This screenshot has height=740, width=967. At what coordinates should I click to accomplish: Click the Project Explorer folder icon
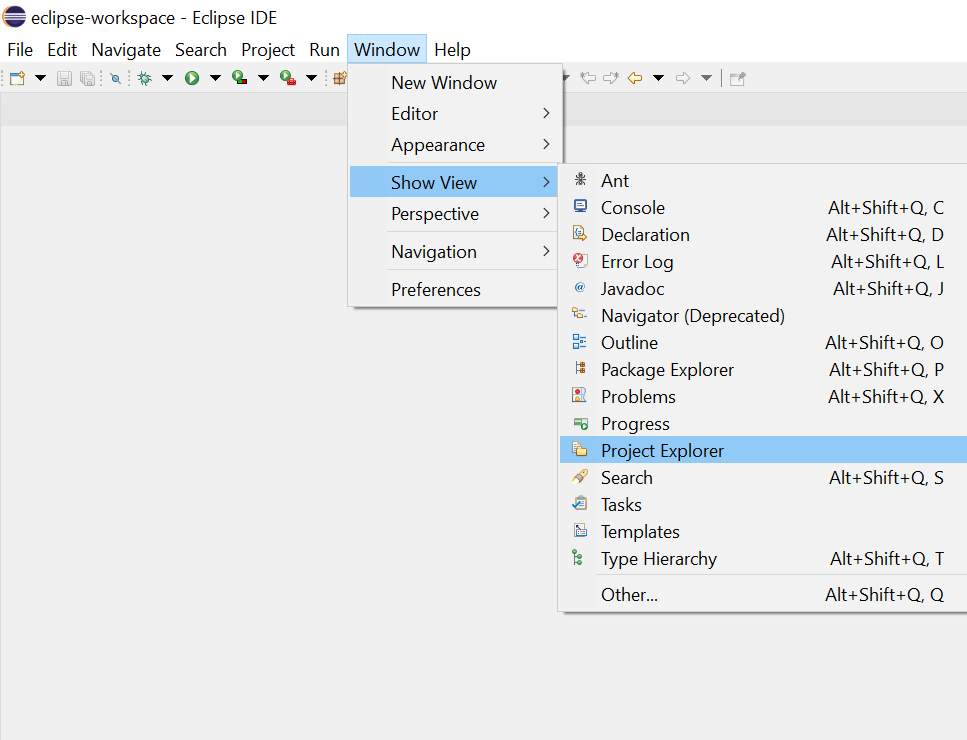click(580, 449)
